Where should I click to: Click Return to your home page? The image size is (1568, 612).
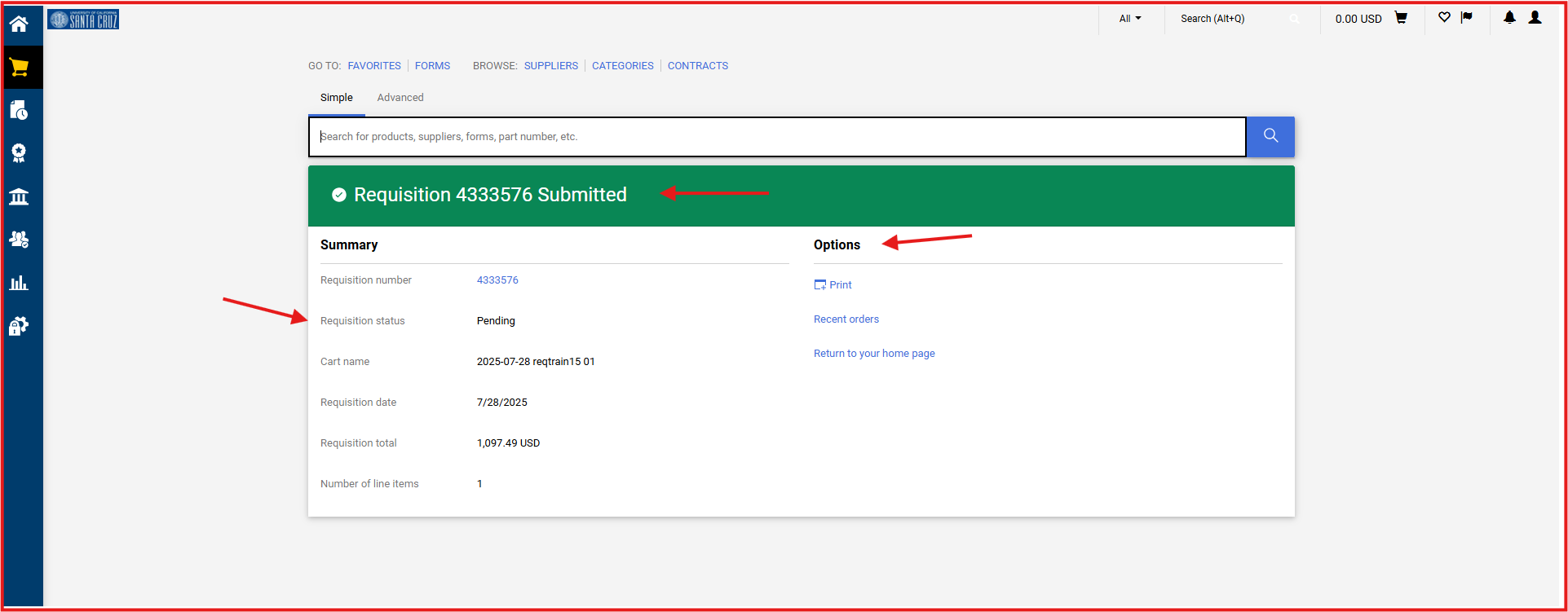pyautogui.click(x=874, y=354)
